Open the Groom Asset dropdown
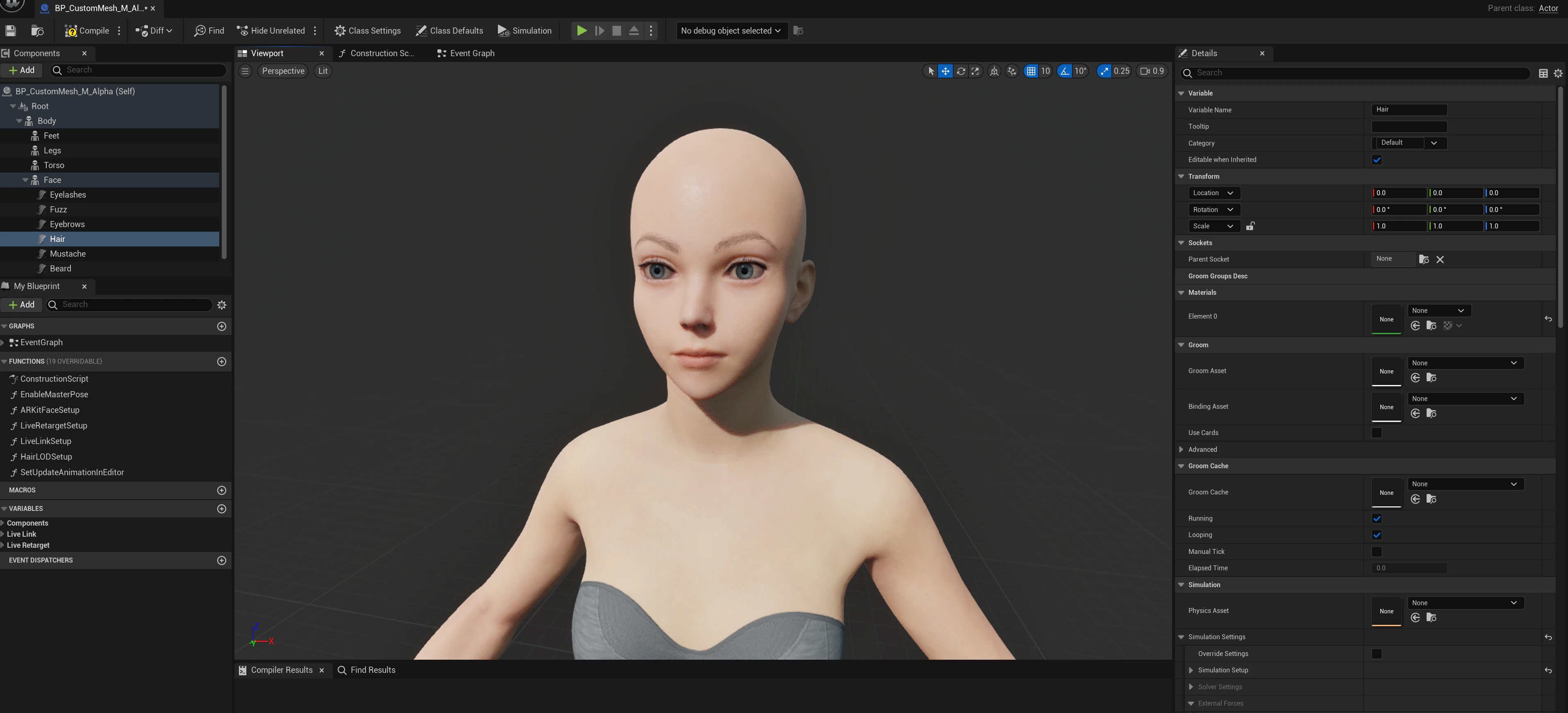The height and width of the screenshot is (713, 1568). point(1466,363)
